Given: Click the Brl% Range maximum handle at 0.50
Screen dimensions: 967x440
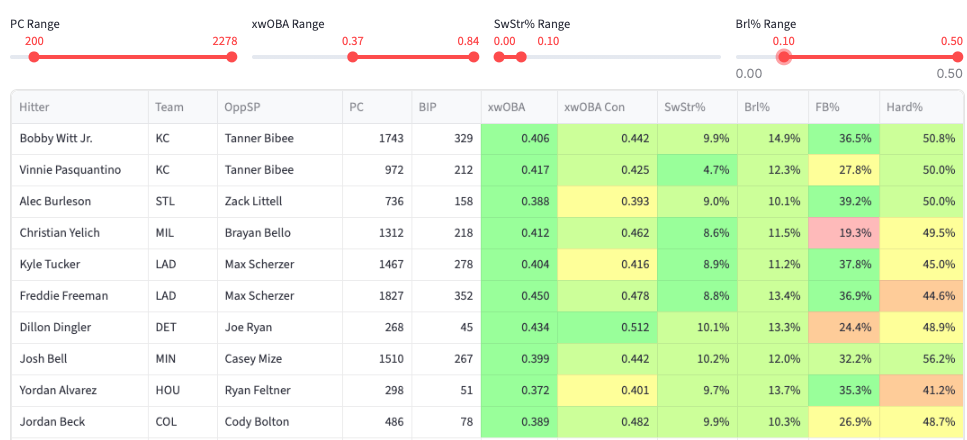Looking at the screenshot, I should point(957,57).
